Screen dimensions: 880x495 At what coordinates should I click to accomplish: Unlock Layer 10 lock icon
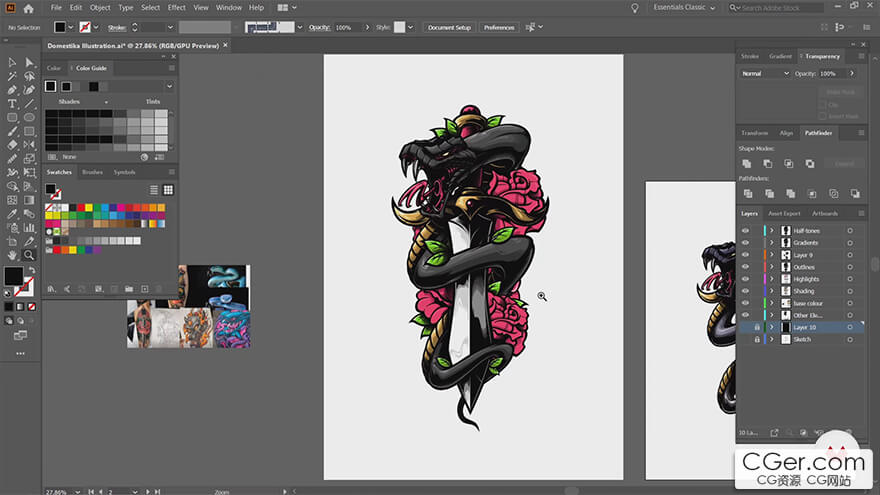(x=757, y=327)
